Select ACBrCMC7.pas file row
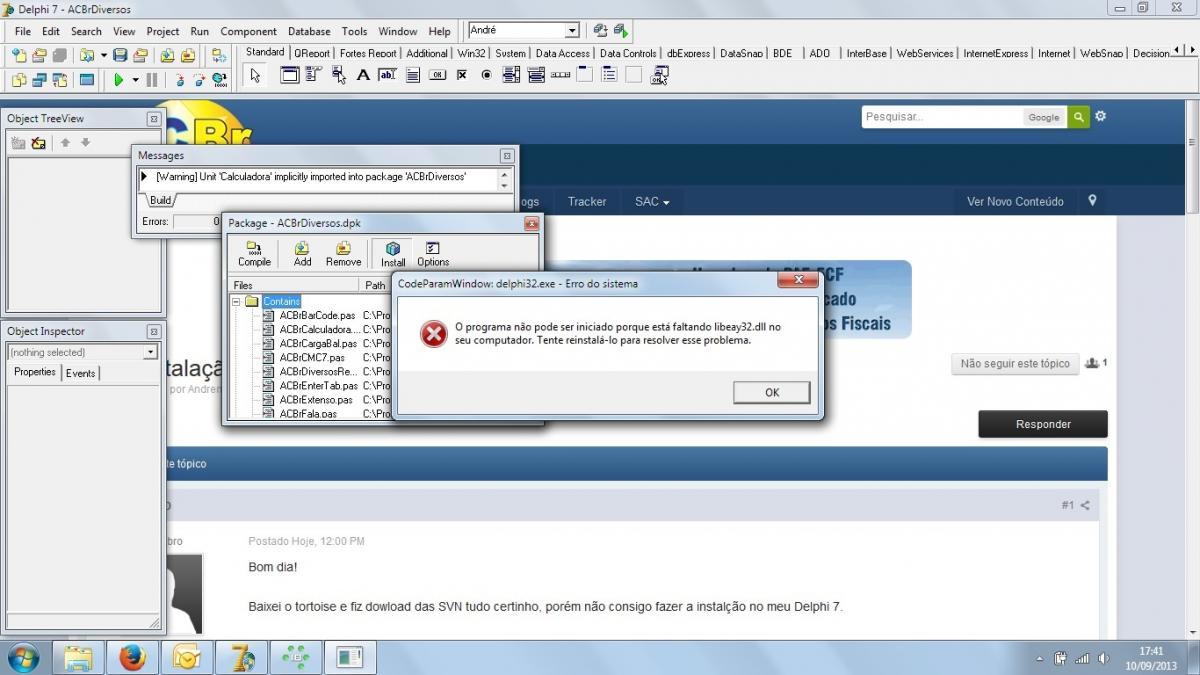 [312, 357]
